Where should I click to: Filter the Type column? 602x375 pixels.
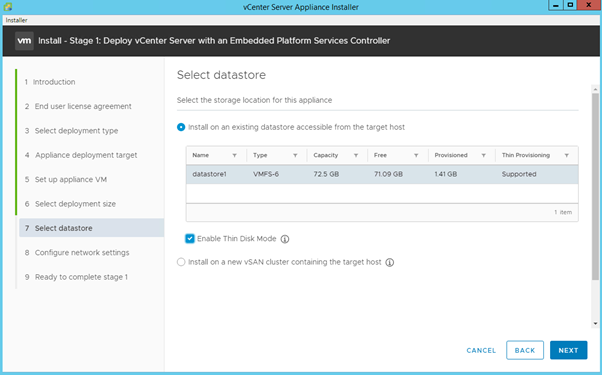(x=295, y=155)
